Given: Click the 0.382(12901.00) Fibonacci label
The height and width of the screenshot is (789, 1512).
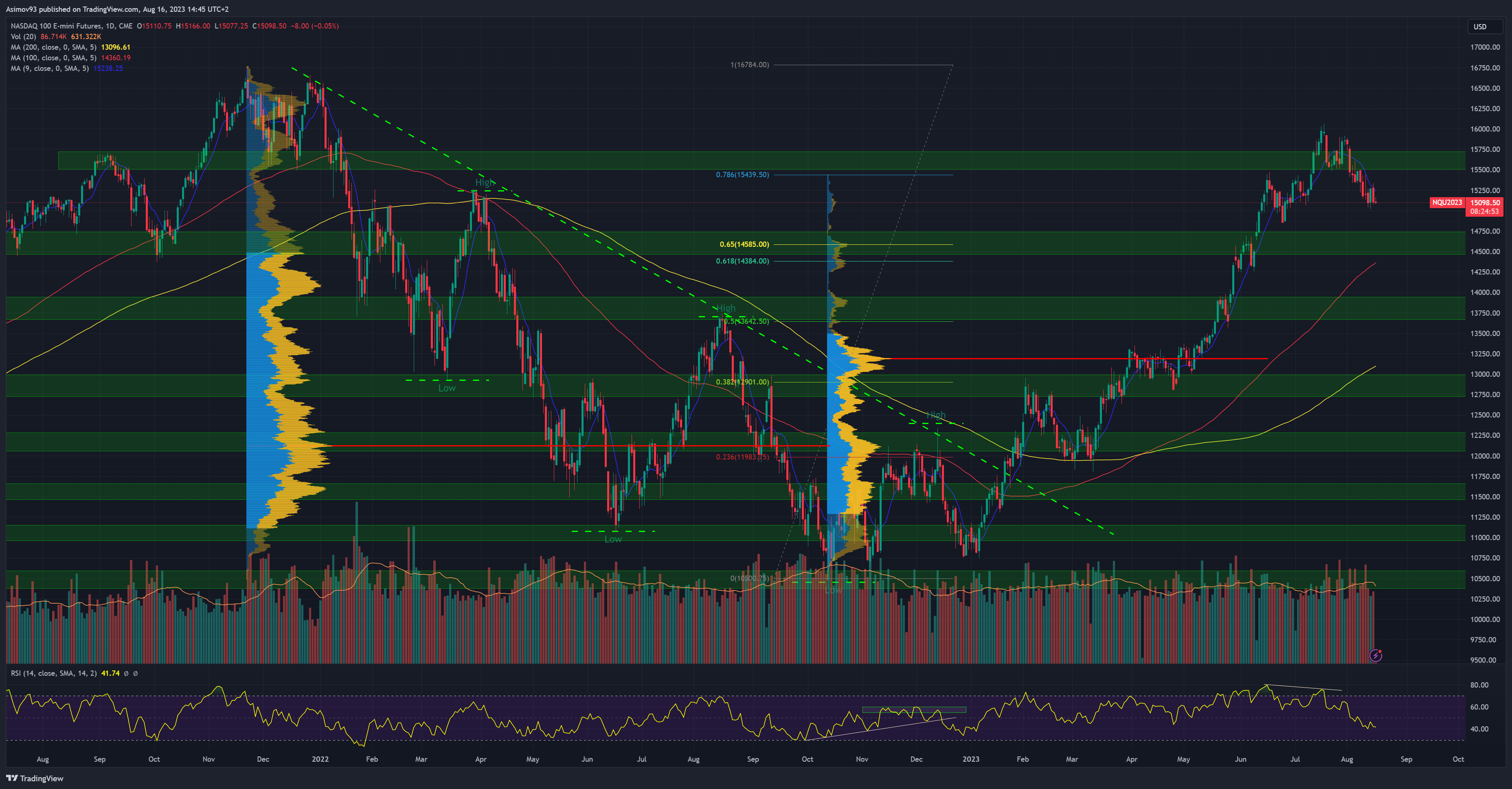Looking at the screenshot, I should point(742,382).
